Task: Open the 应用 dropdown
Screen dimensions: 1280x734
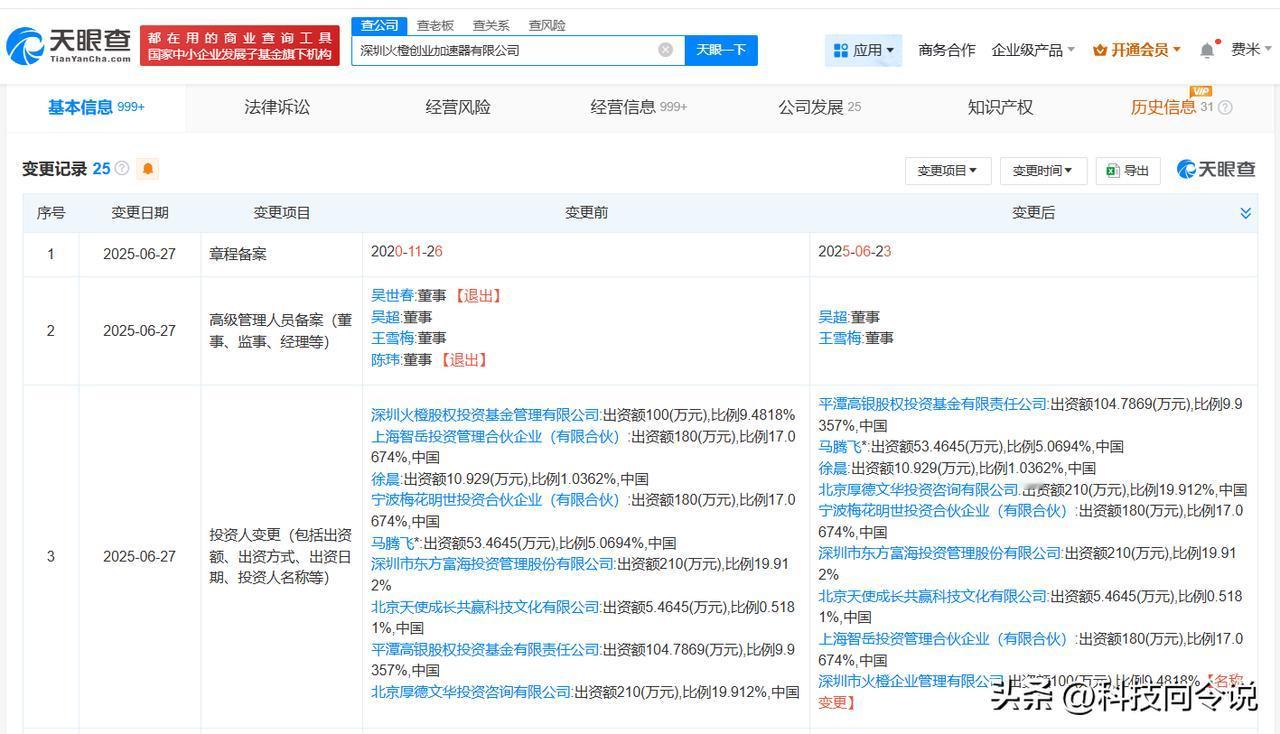Action: point(863,50)
